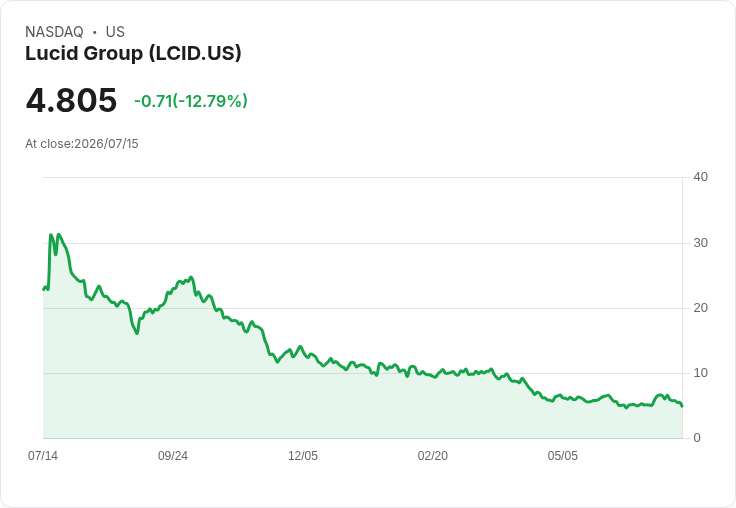Click the 0 label on price axis
This screenshot has height=508, width=736.
[x=697, y=438]
